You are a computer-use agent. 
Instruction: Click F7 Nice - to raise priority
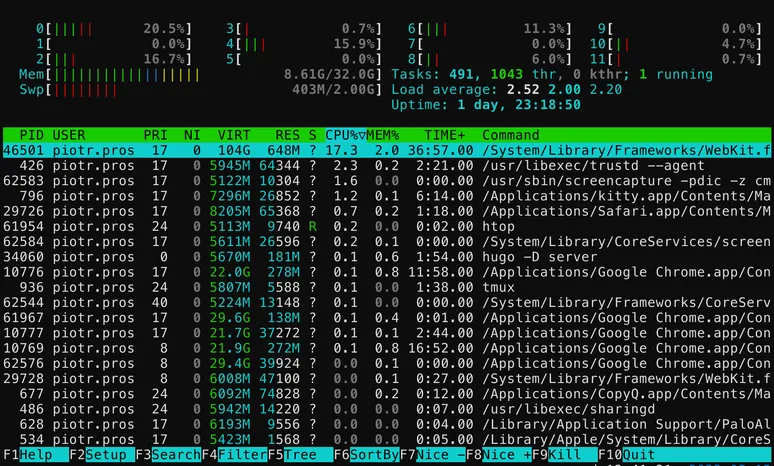[x=432, y=455]
